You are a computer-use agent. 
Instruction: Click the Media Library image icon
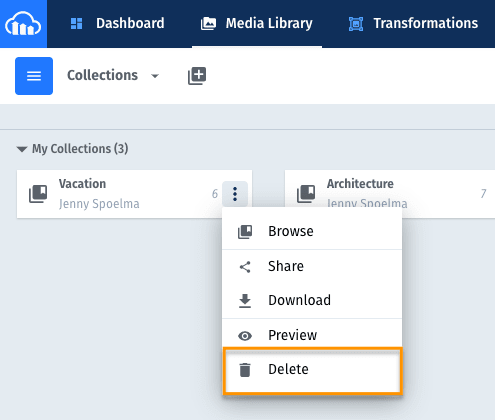[208, 24]
